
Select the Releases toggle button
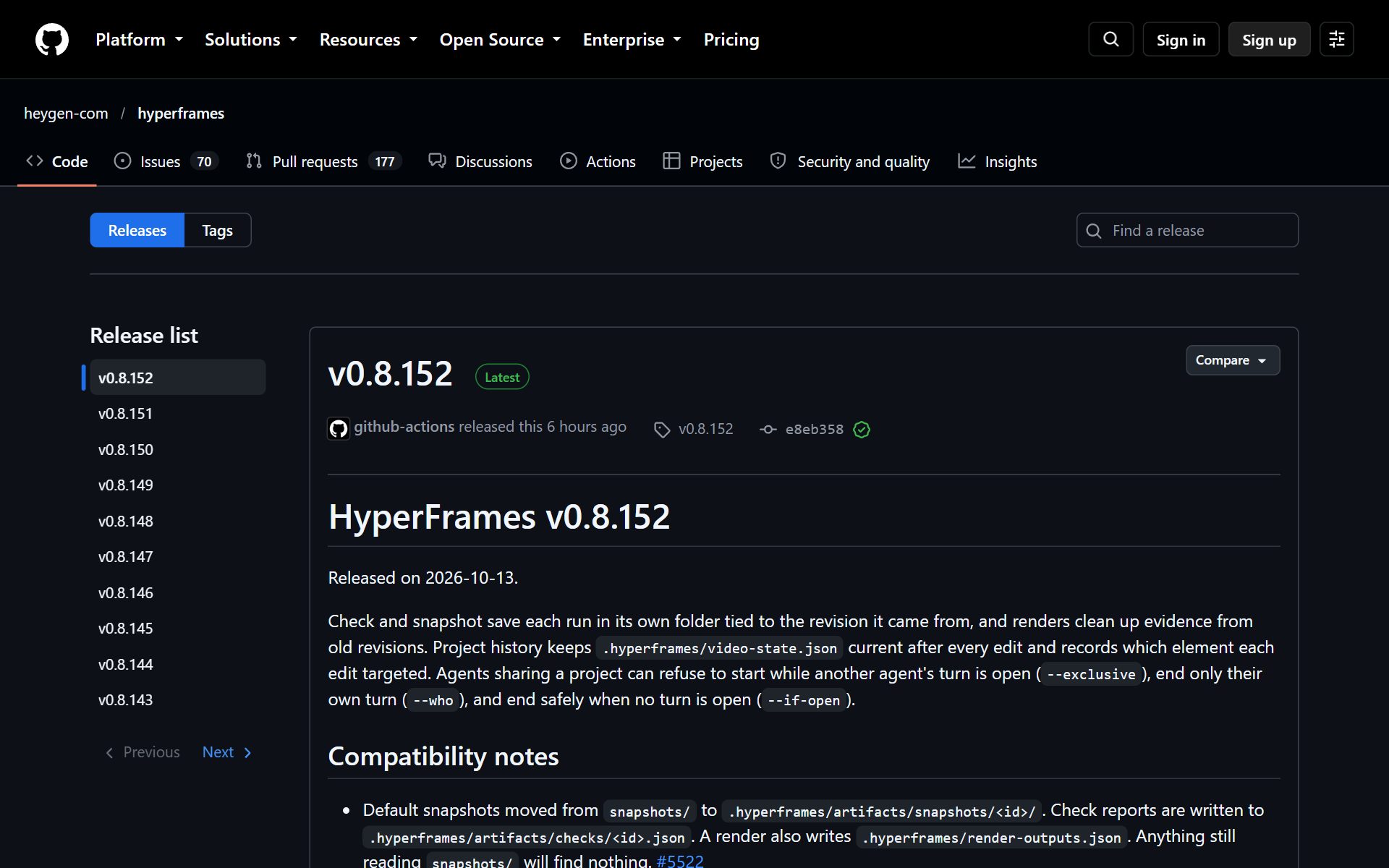137,230
